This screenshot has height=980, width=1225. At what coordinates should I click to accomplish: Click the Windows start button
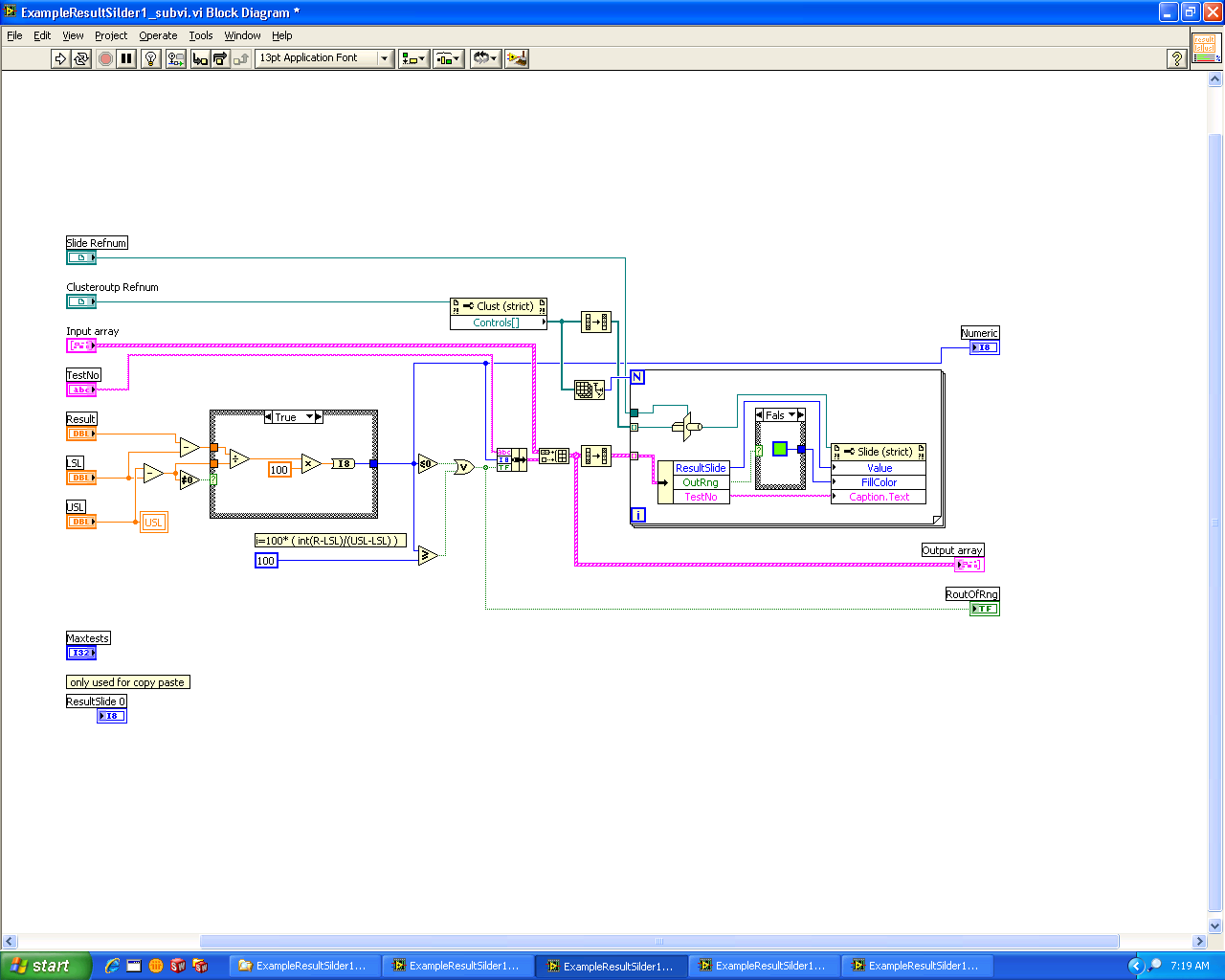point(45,966)
